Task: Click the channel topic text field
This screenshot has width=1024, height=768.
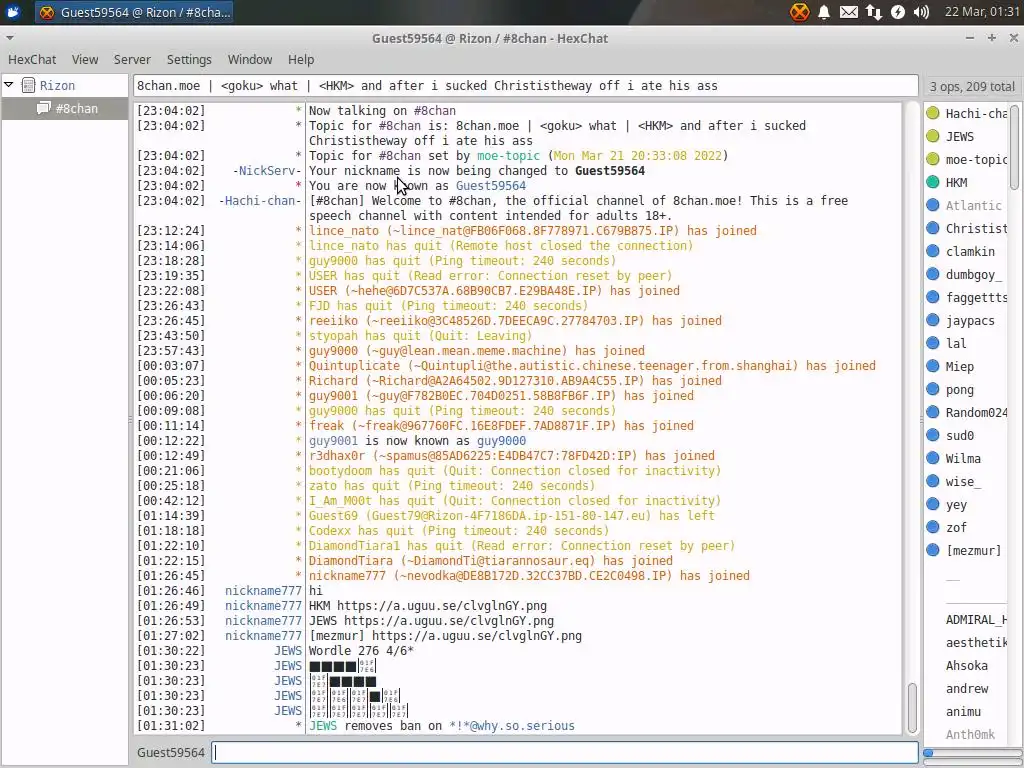Action: 526,86
